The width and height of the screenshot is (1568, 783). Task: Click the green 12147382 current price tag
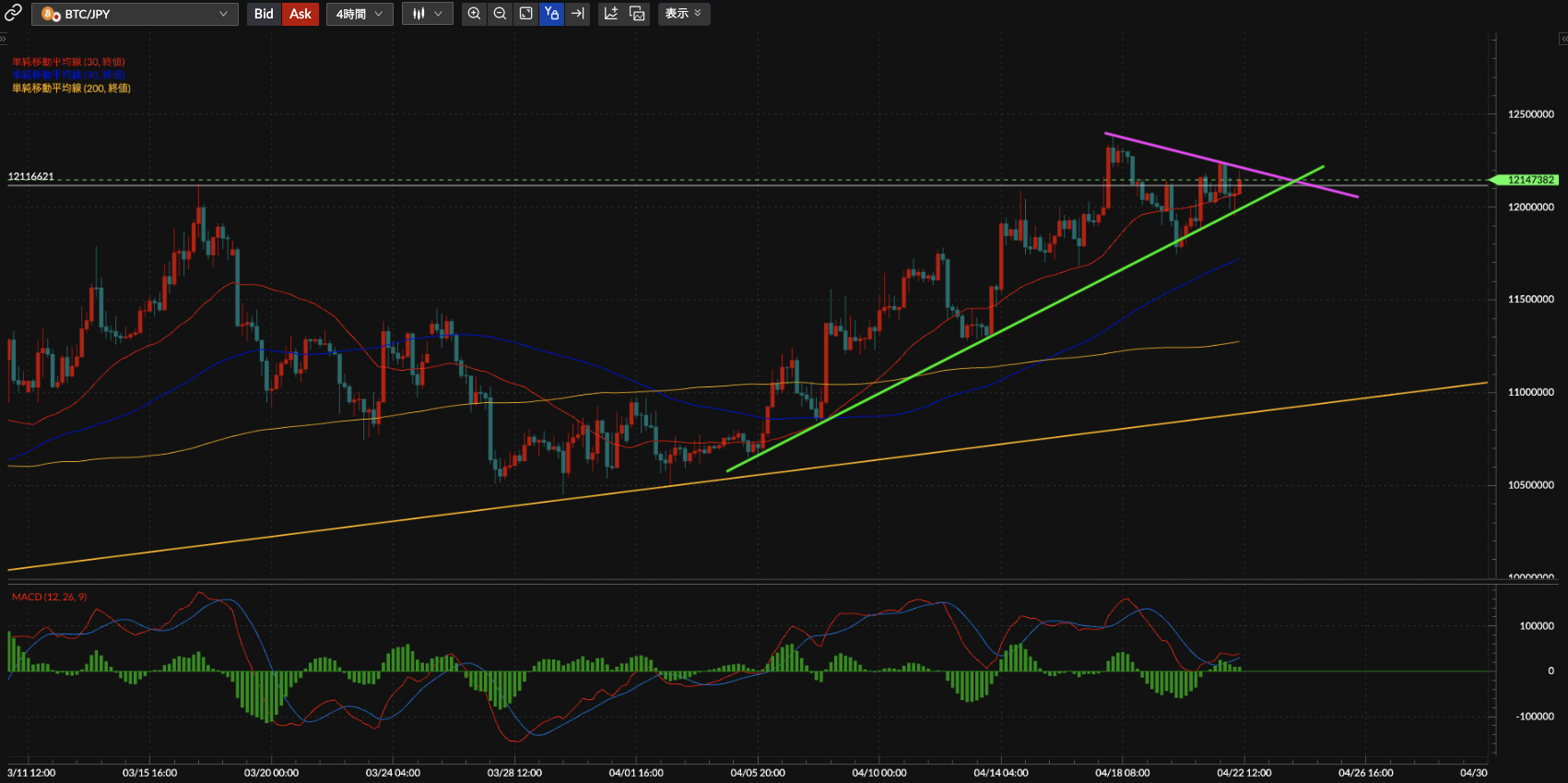click(x=1525, y=180)
